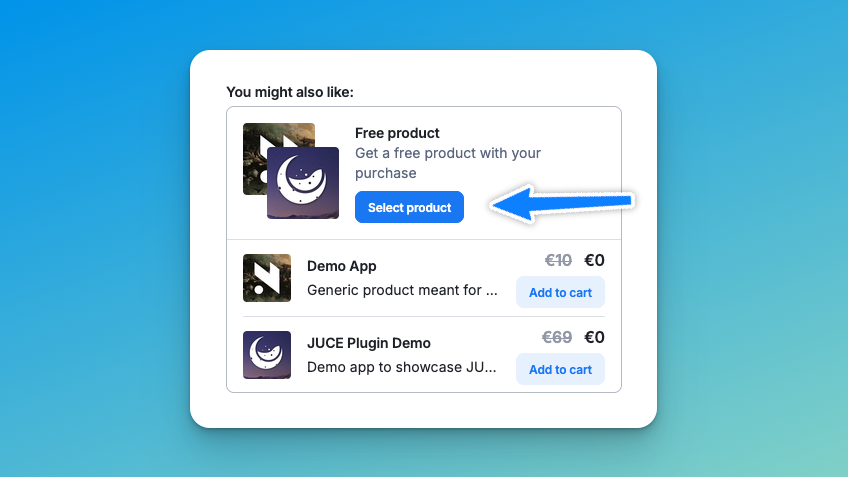Click the large moon icon beside Free product

[x=303, y=183]
